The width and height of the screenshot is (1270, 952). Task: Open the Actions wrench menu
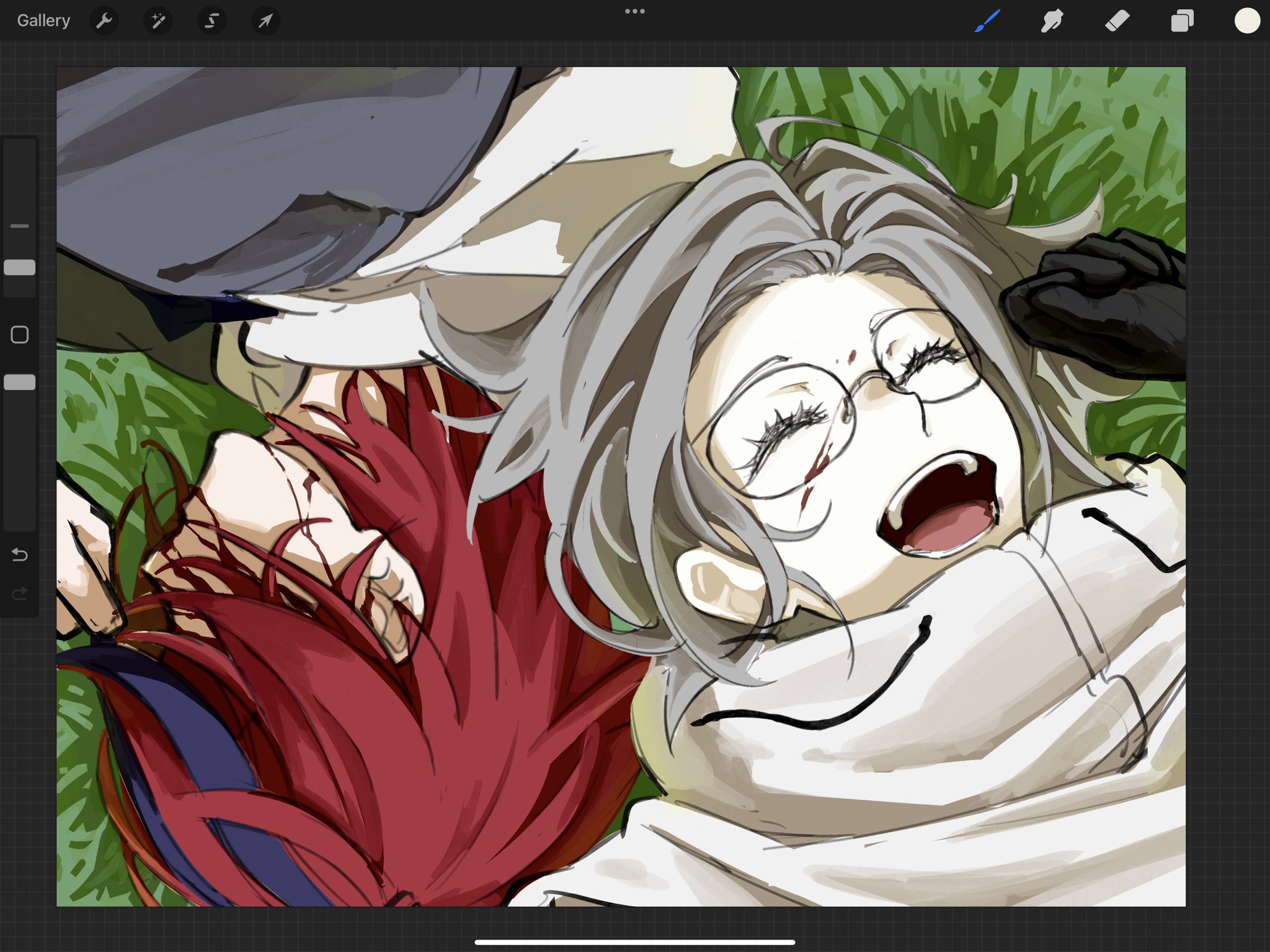pos(104,21)
